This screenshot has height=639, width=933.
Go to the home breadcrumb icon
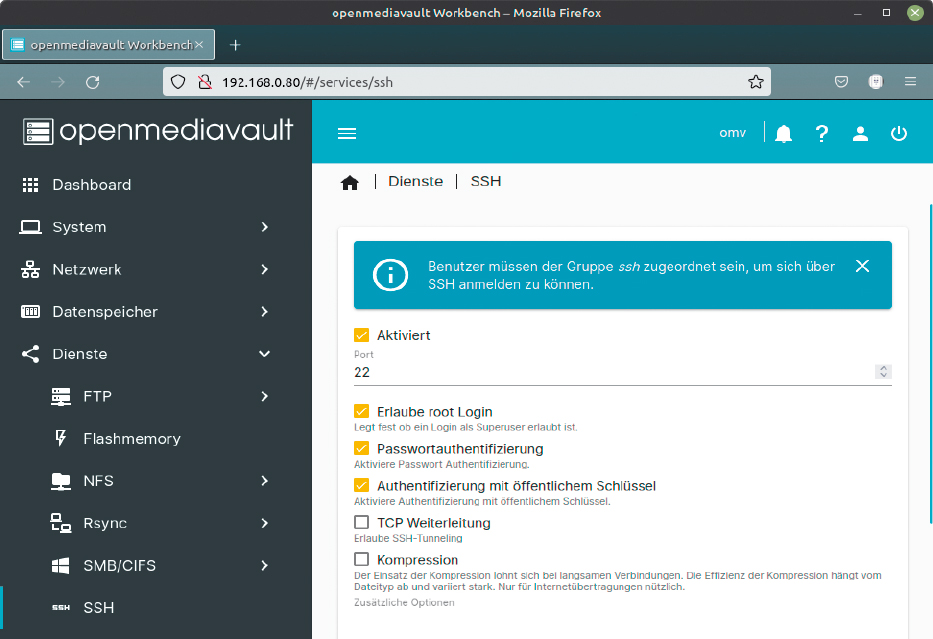click(350, 182)
